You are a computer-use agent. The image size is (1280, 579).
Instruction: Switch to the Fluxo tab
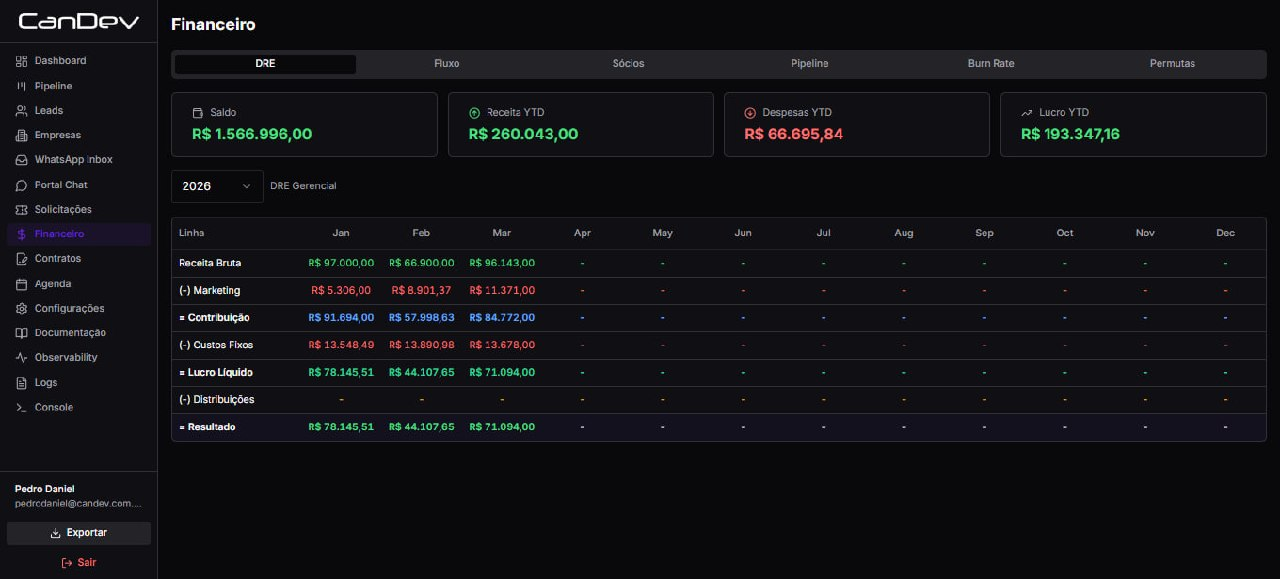(x=447, y=63)
